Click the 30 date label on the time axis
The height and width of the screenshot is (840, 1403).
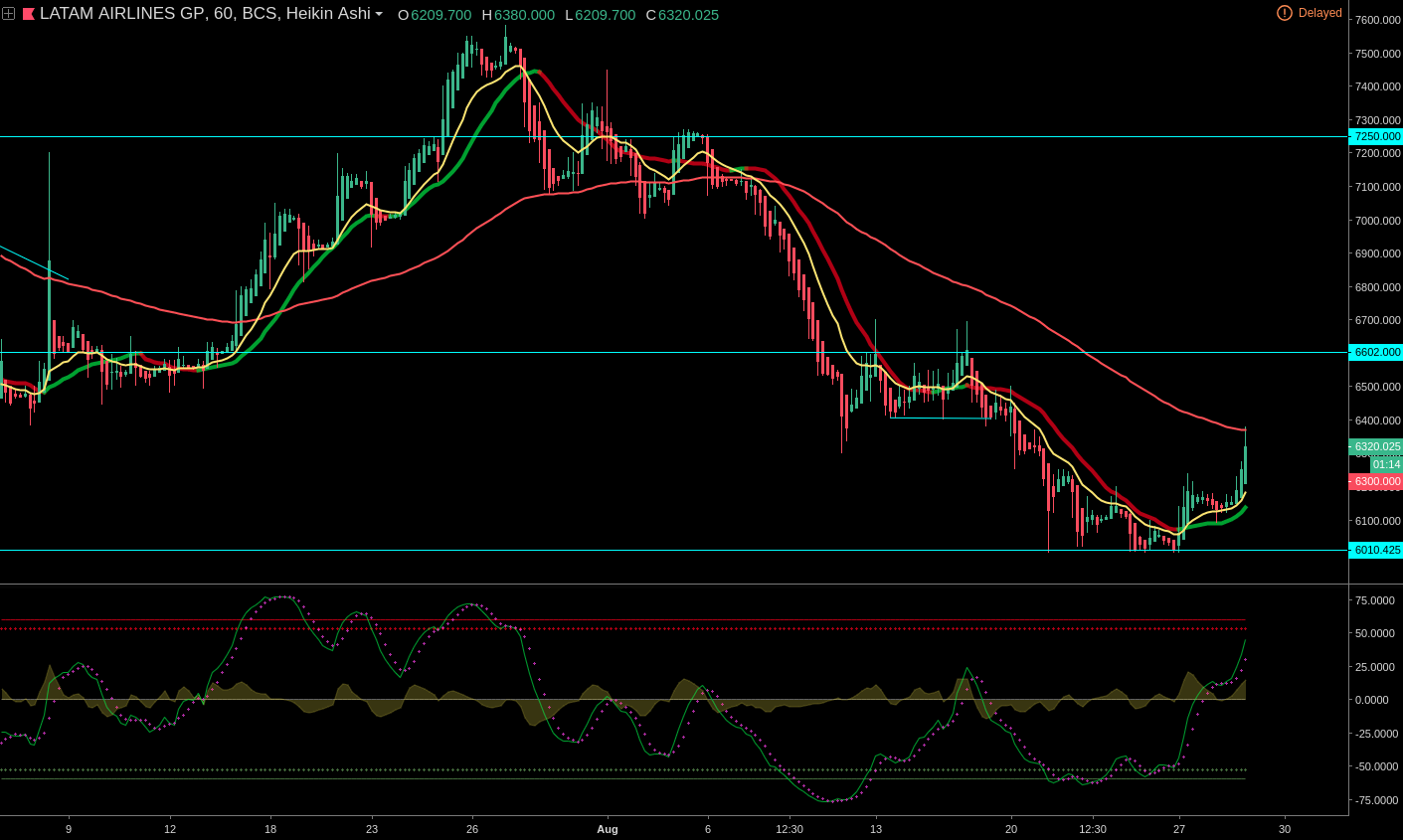click(1285, 829)
